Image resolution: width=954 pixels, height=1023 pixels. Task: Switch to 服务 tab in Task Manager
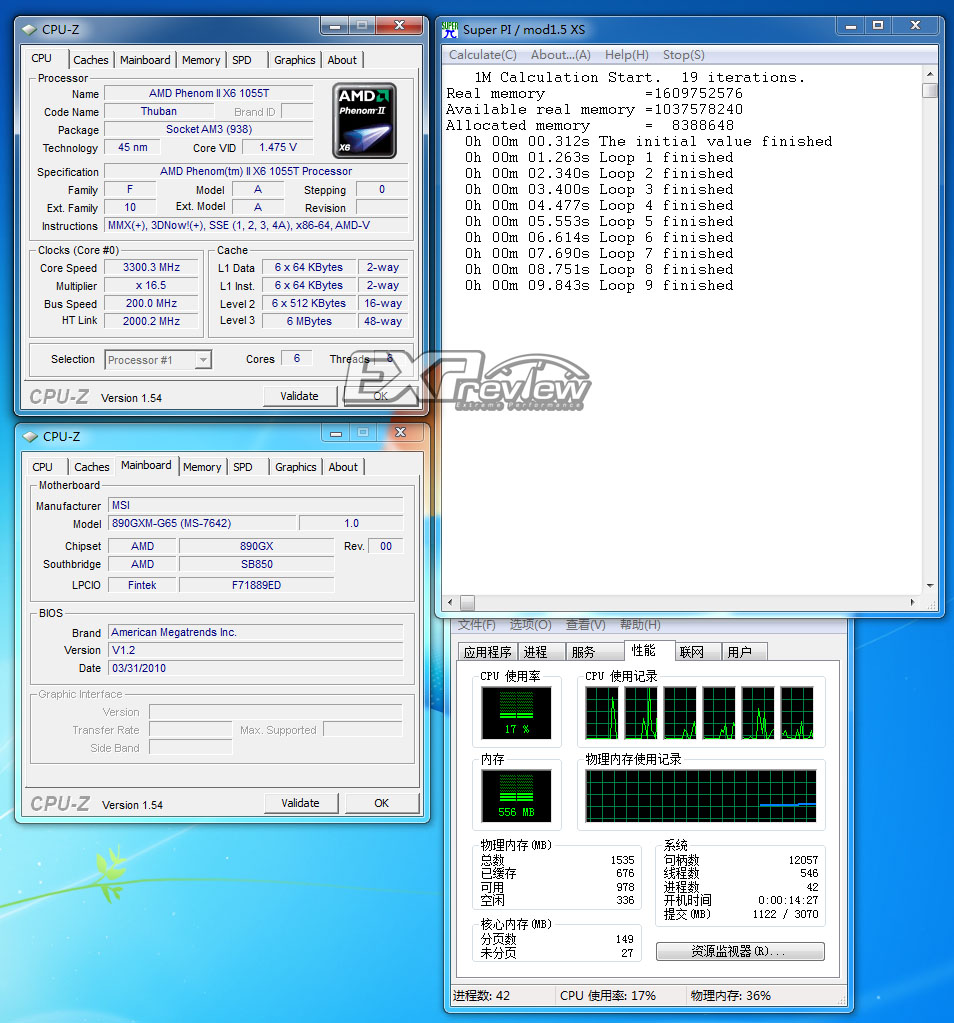[x=594, y=652]
